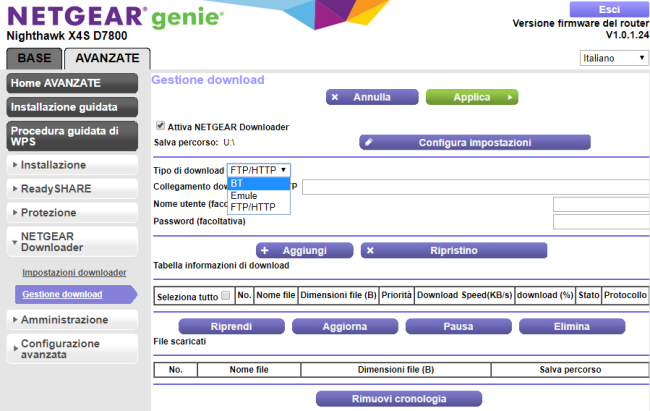Open the Italiano language dropdown
This screenshot has height=411, width=650.
(x=614, y=58)
